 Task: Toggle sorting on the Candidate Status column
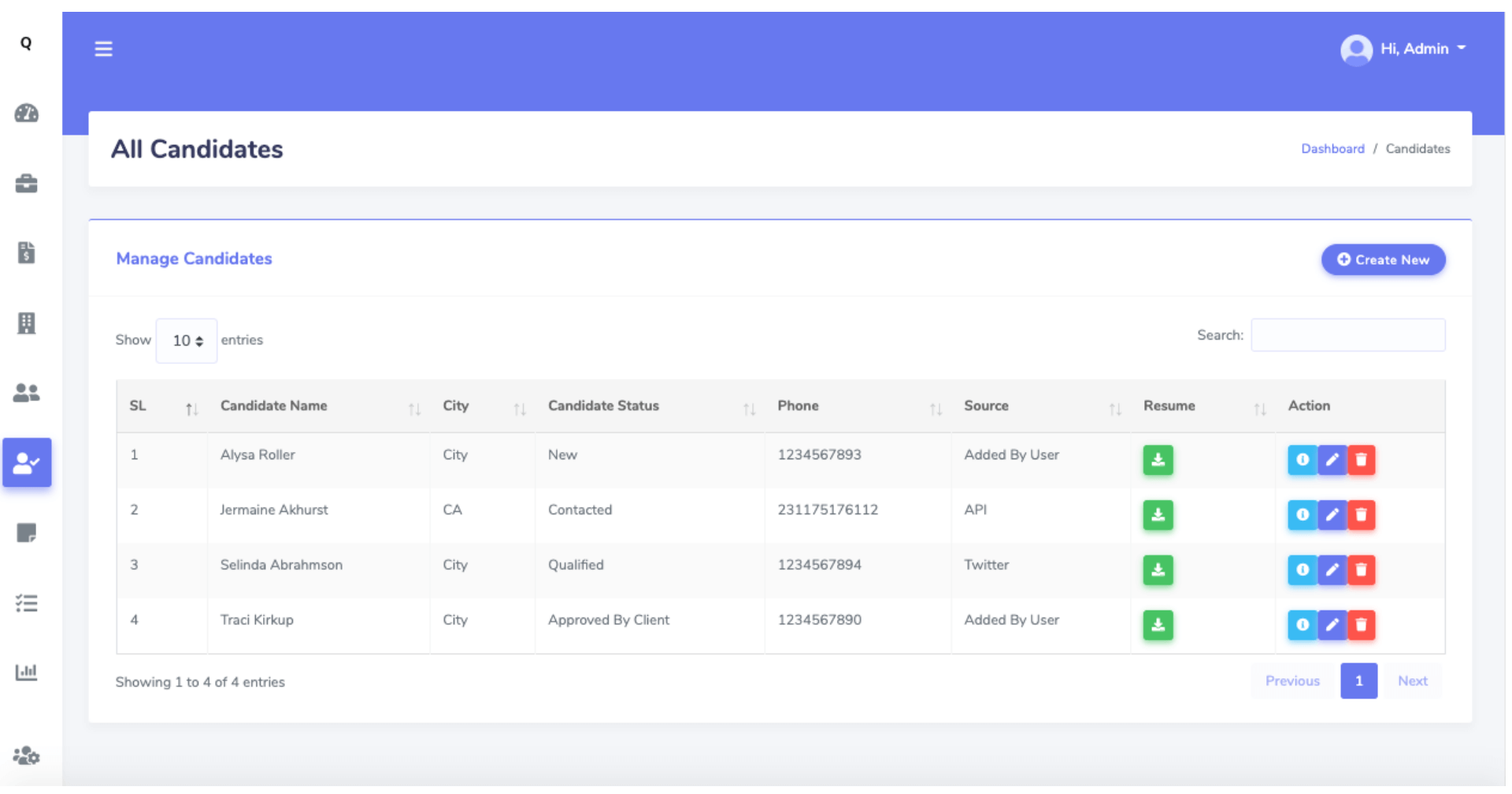603,406
